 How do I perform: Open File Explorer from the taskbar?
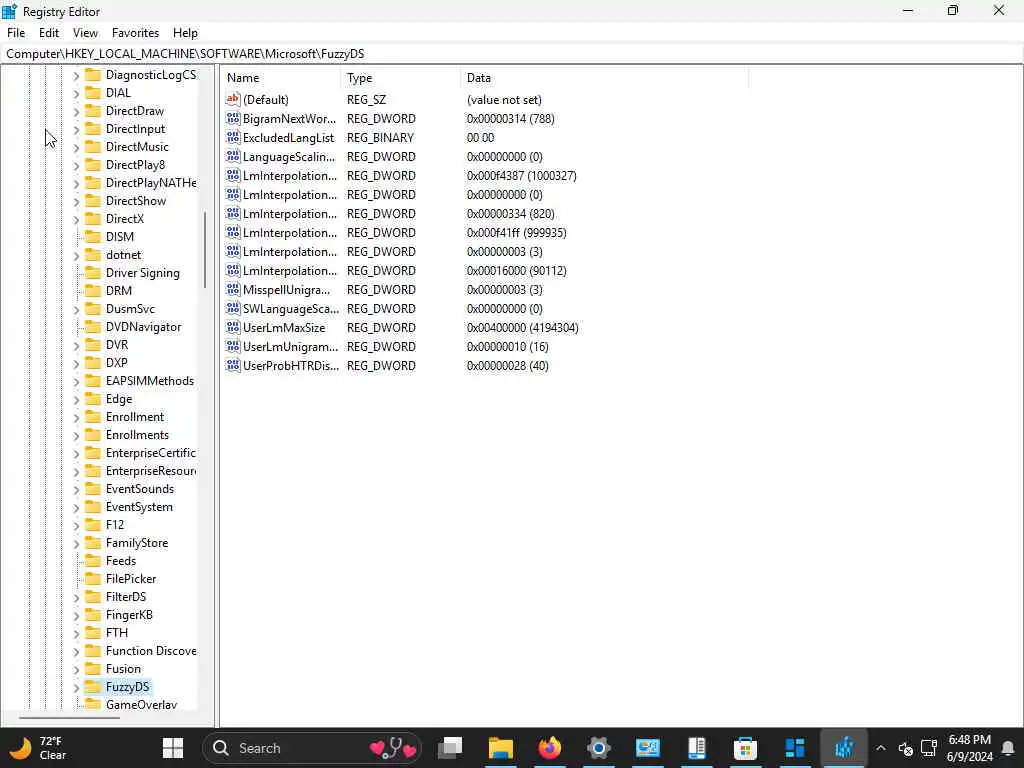click(x=501, y=748)
